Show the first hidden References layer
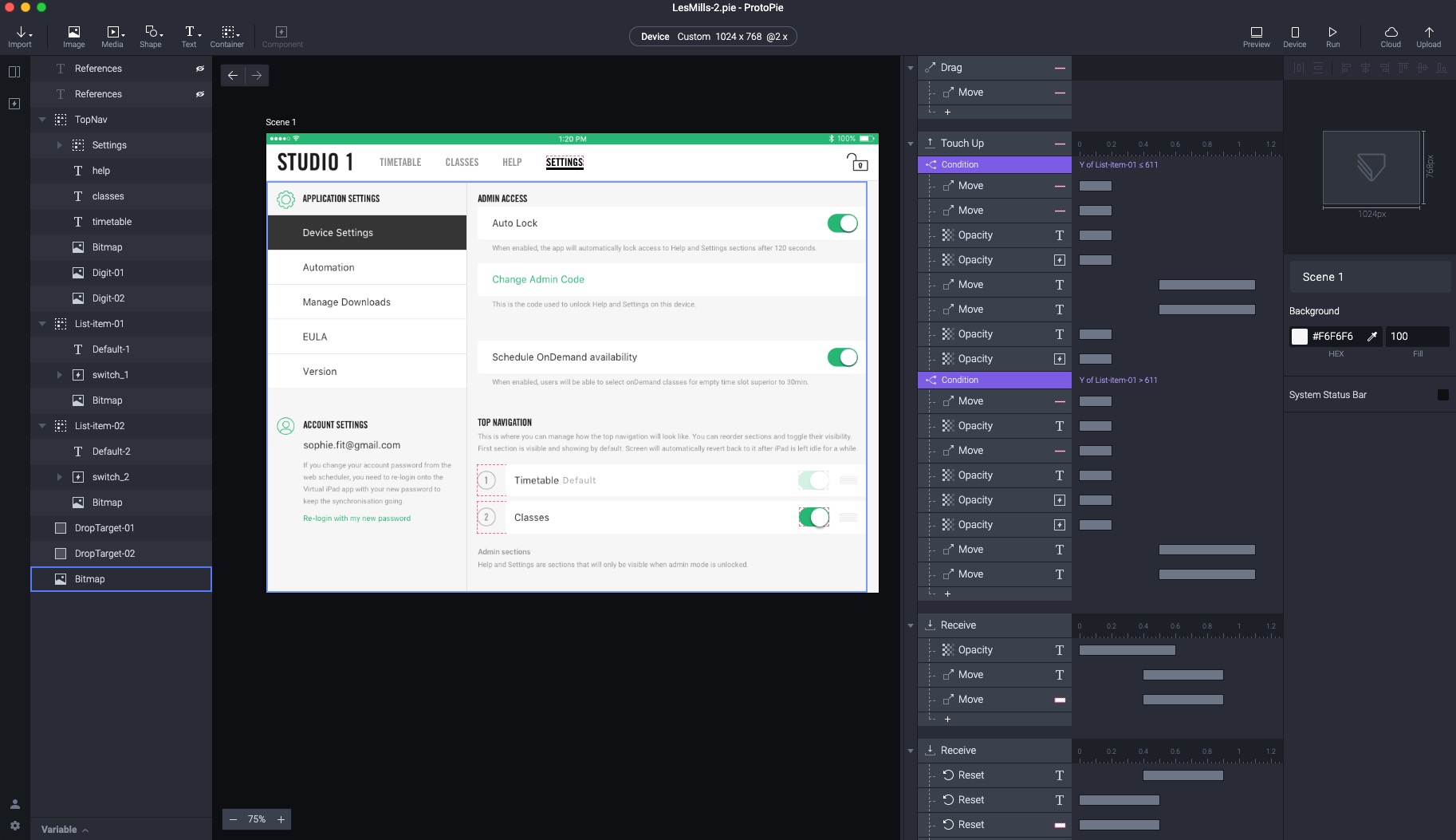 click(200, 69)
